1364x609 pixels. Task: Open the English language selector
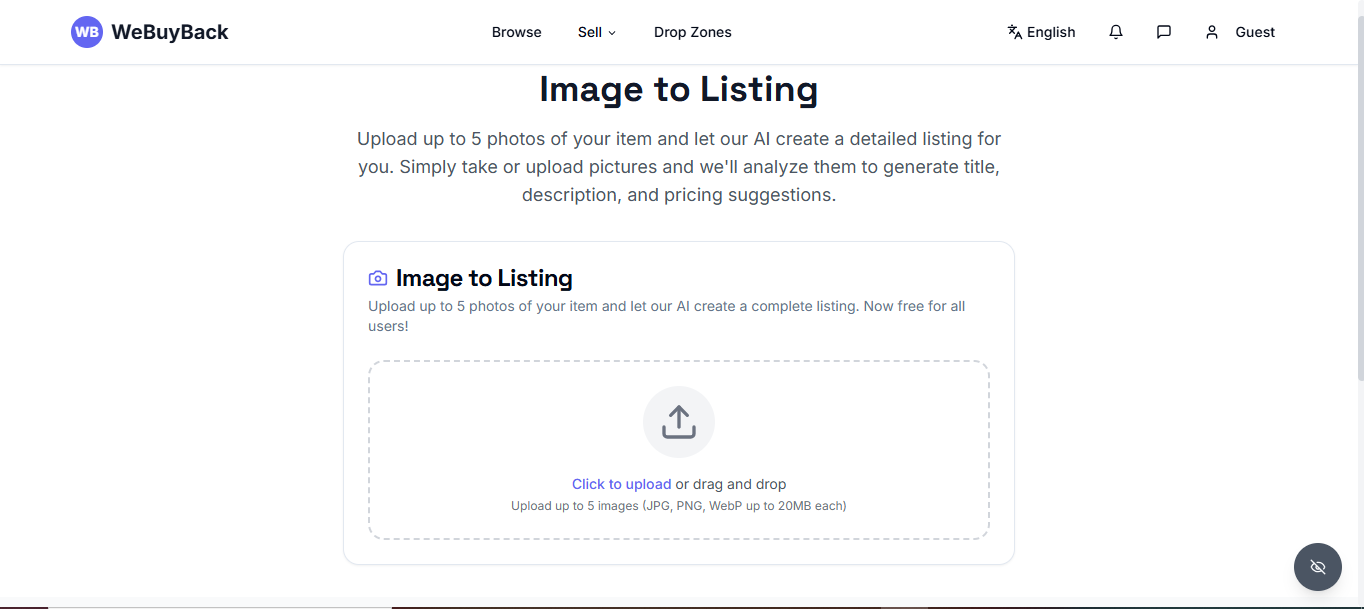coord(1041,32)
